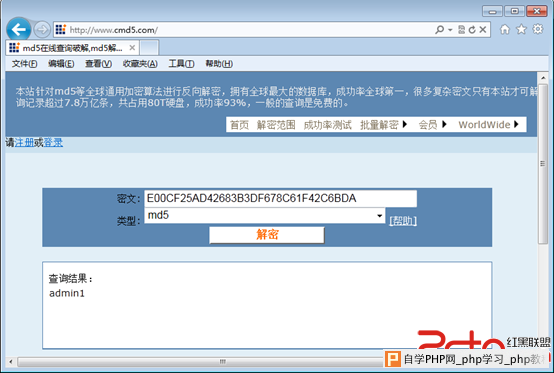Click the vertical scrollbar up arrow
Viewport: 554px width, 373px height.
pos(543,78)
